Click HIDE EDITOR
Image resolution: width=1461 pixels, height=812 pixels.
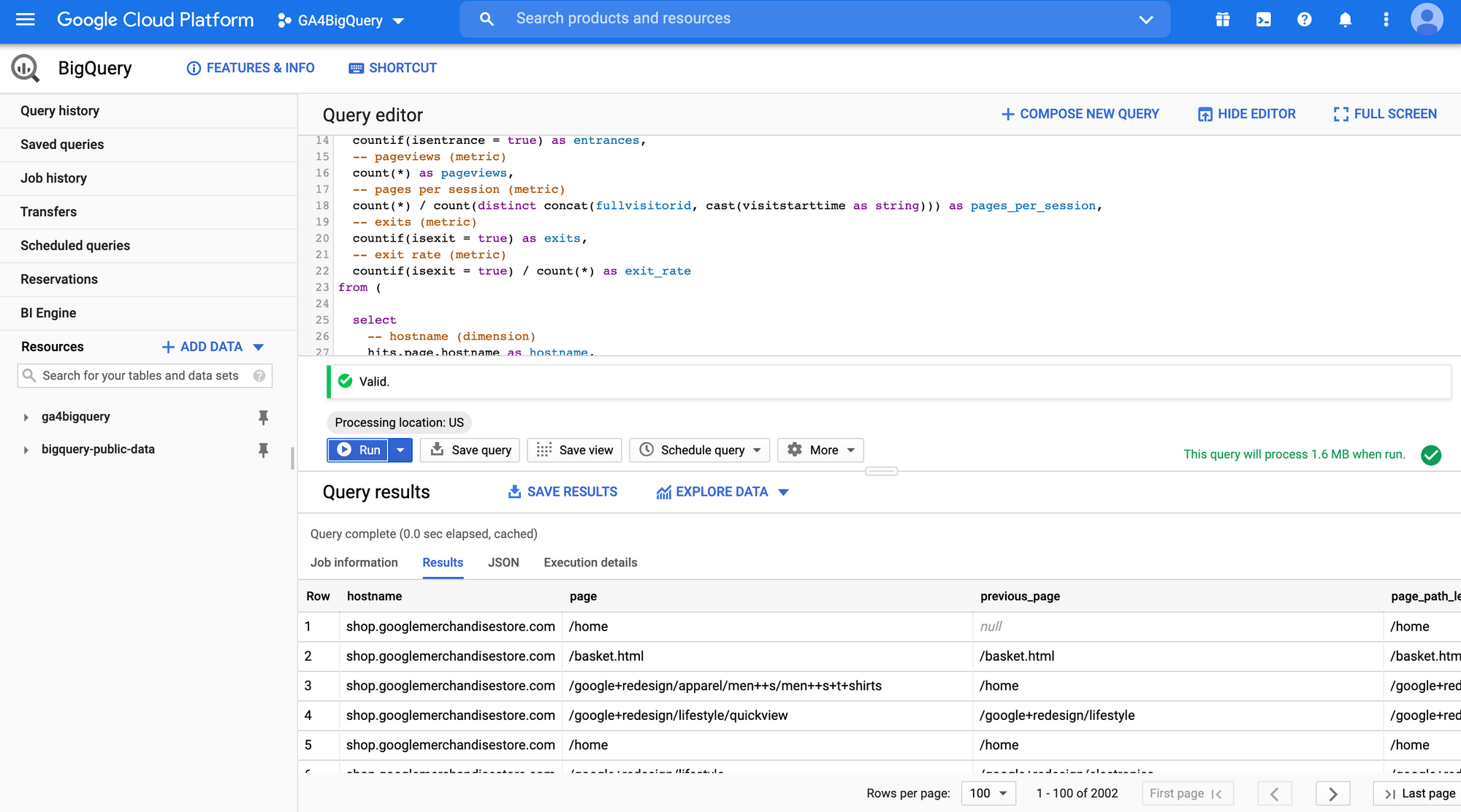click(x=1247, y=114)
